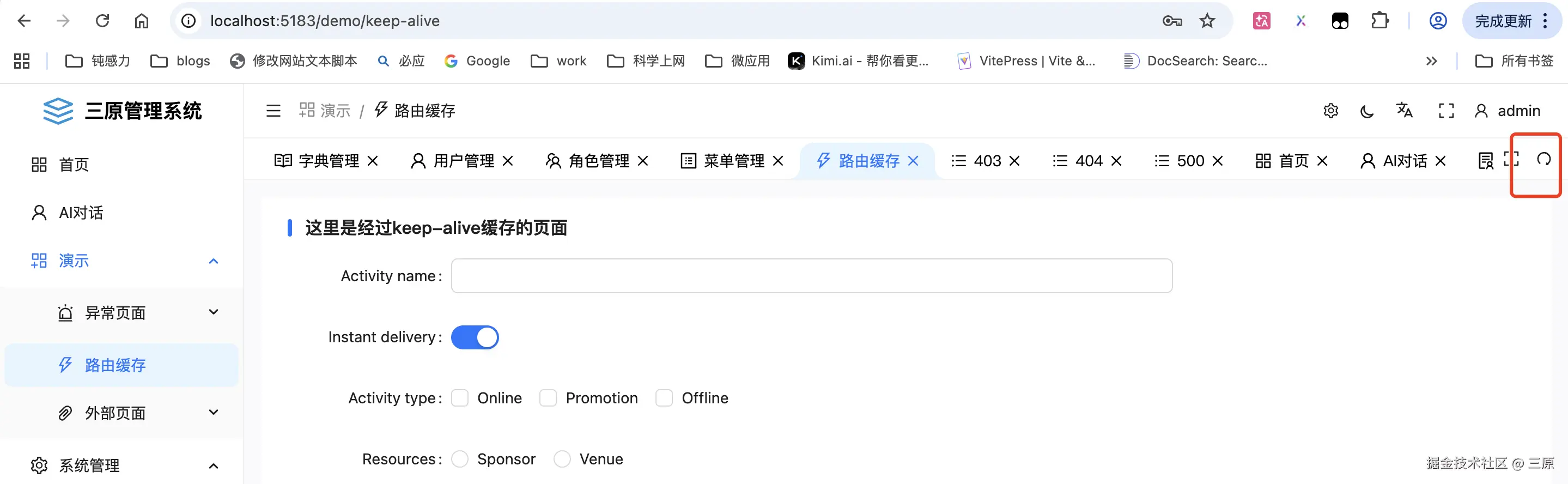This screenshot has width=1568, height=484.
Task: Switch to the 用户管理 tab
Action: [452, 161]
